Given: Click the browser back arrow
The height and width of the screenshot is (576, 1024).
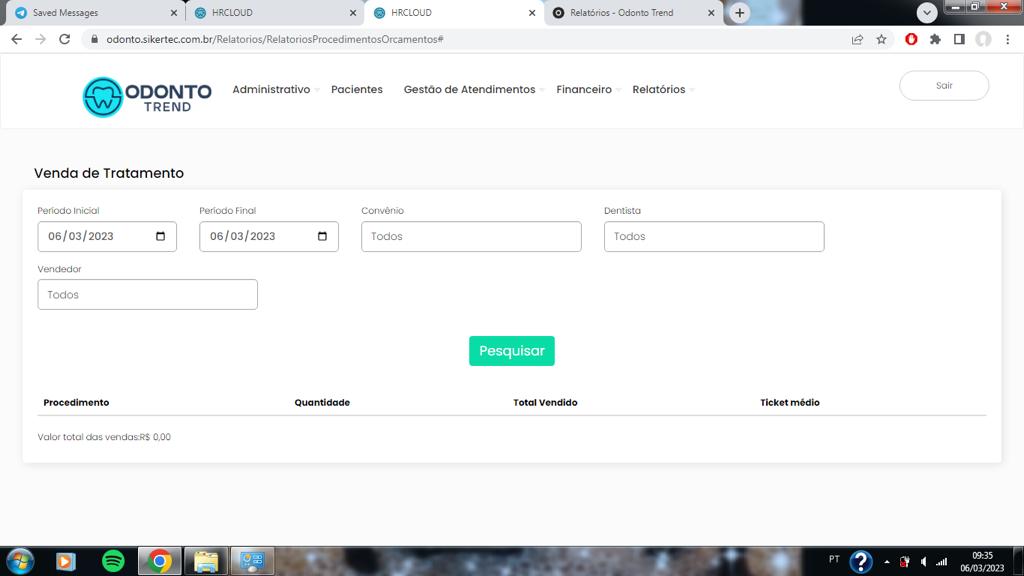Looking at the screenshot, I should (x=16, y=39).
